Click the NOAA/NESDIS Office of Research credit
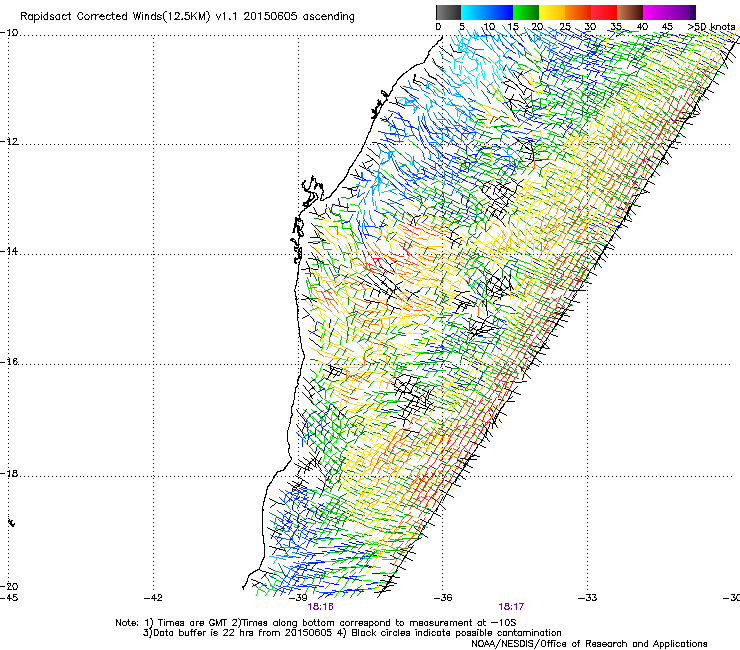 [589, 644]
